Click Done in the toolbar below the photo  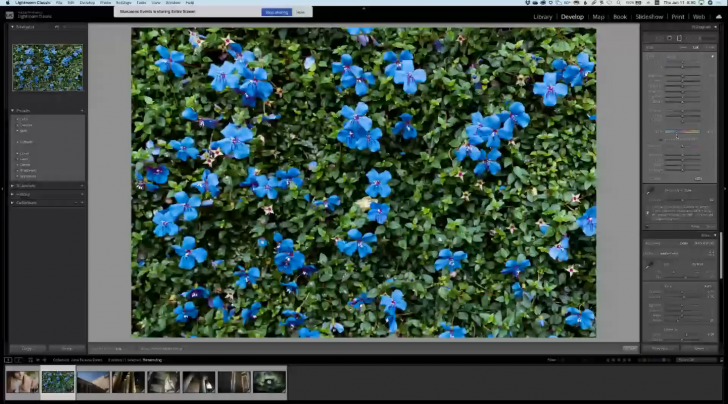tap(630, 348)
